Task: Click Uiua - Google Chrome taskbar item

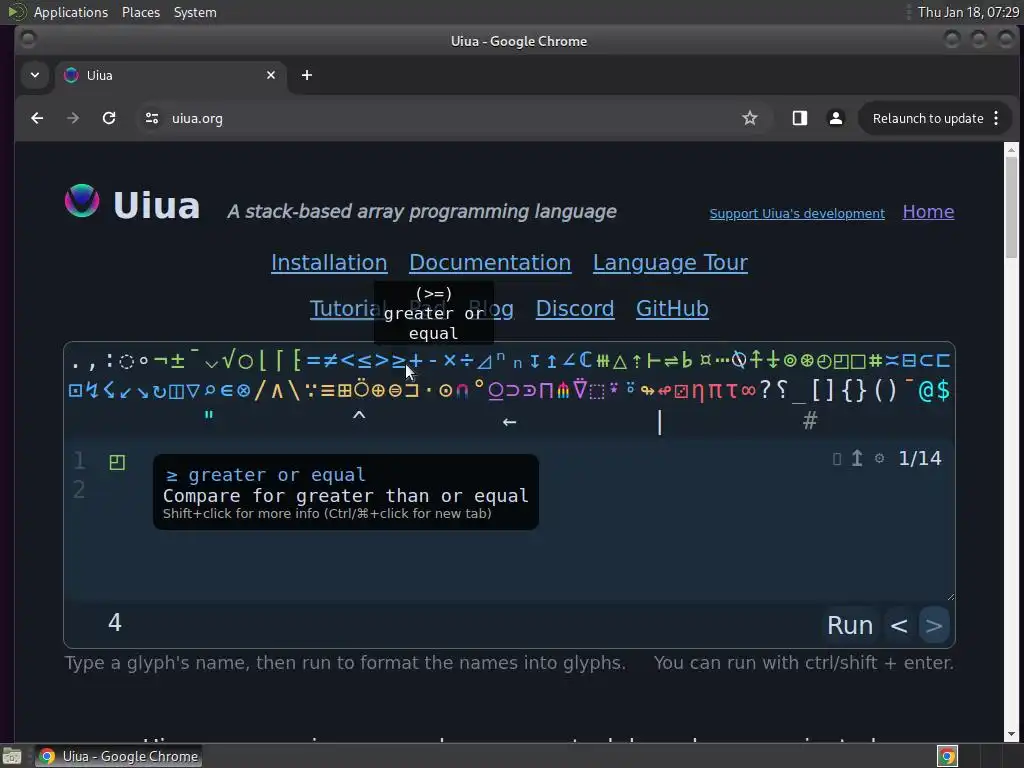Action: point(118,756)
